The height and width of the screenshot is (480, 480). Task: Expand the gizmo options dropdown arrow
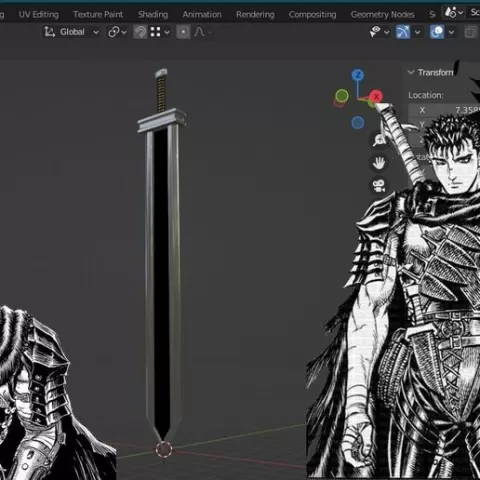(x=417, y=32)
